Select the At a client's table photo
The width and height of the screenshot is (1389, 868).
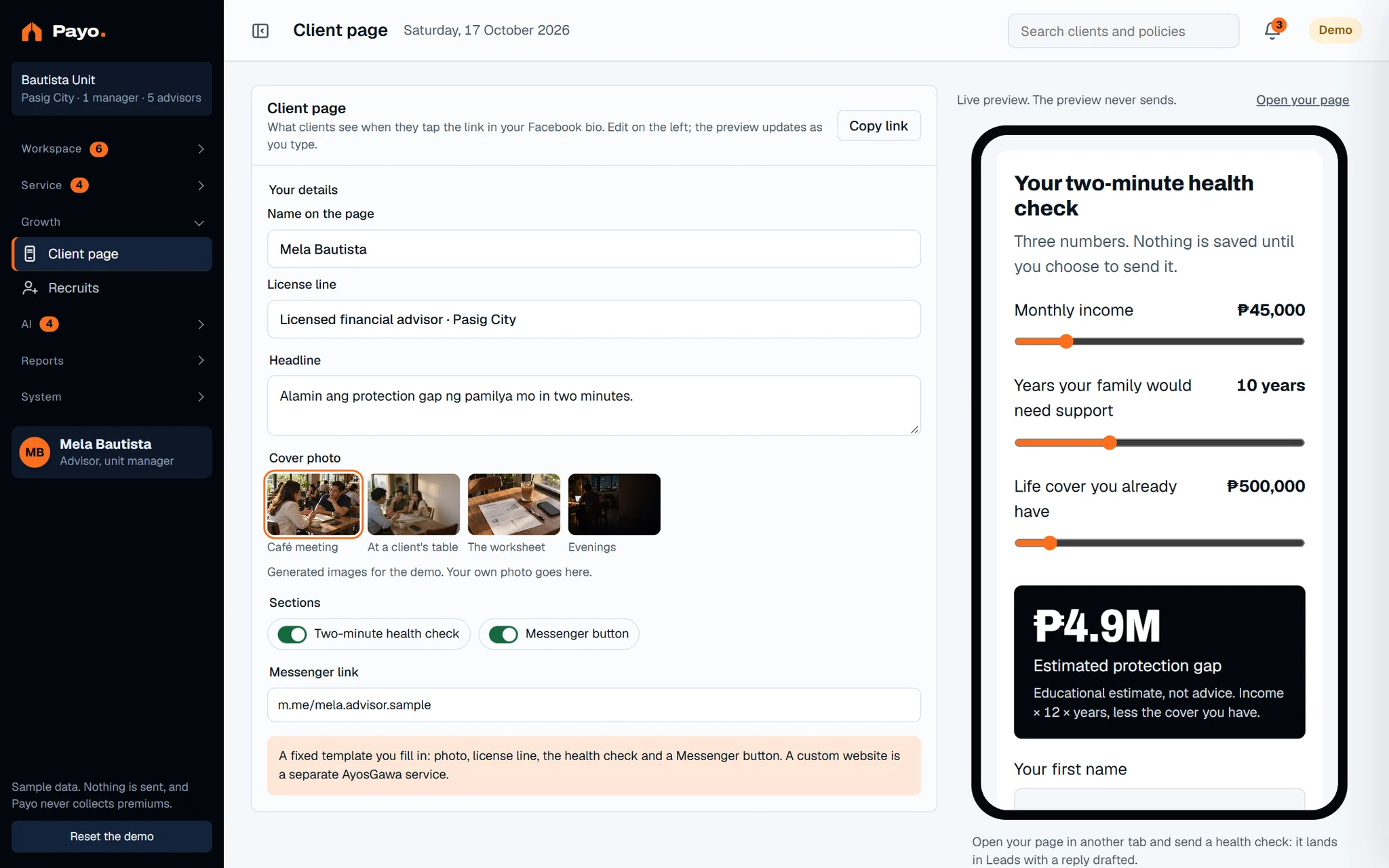pyautogui.click(x=413, y=504)
